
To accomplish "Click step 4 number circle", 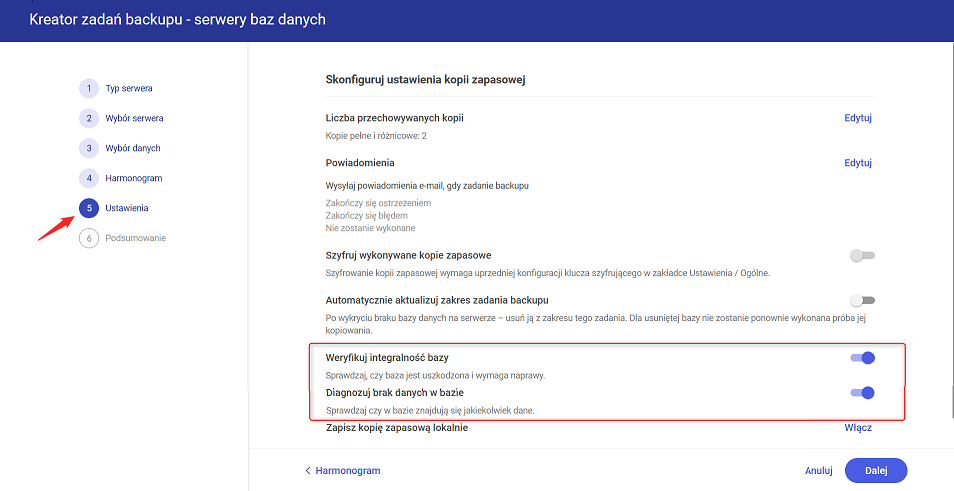I will pyautogui.click(x=89, y=178).
